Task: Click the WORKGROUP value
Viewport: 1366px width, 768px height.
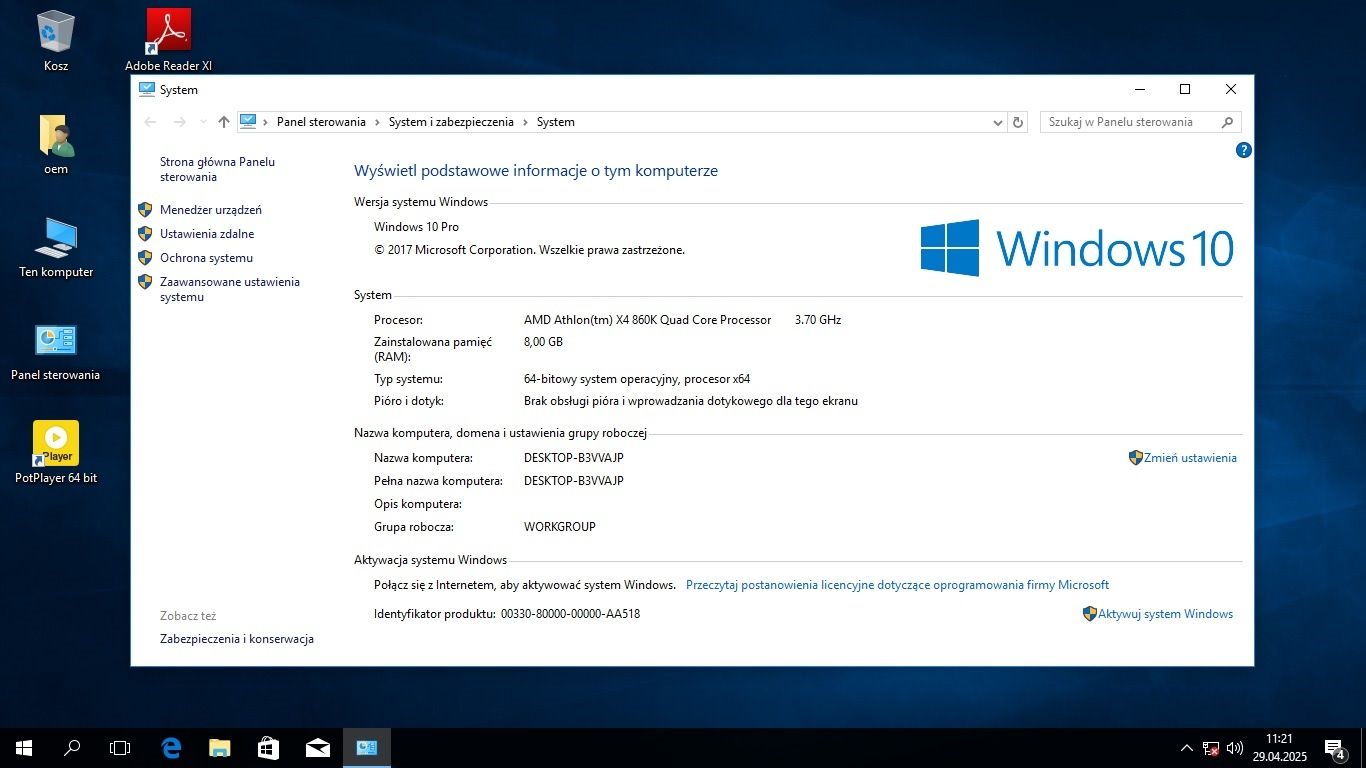Action: pyautogui.click(x=560, y=527)
